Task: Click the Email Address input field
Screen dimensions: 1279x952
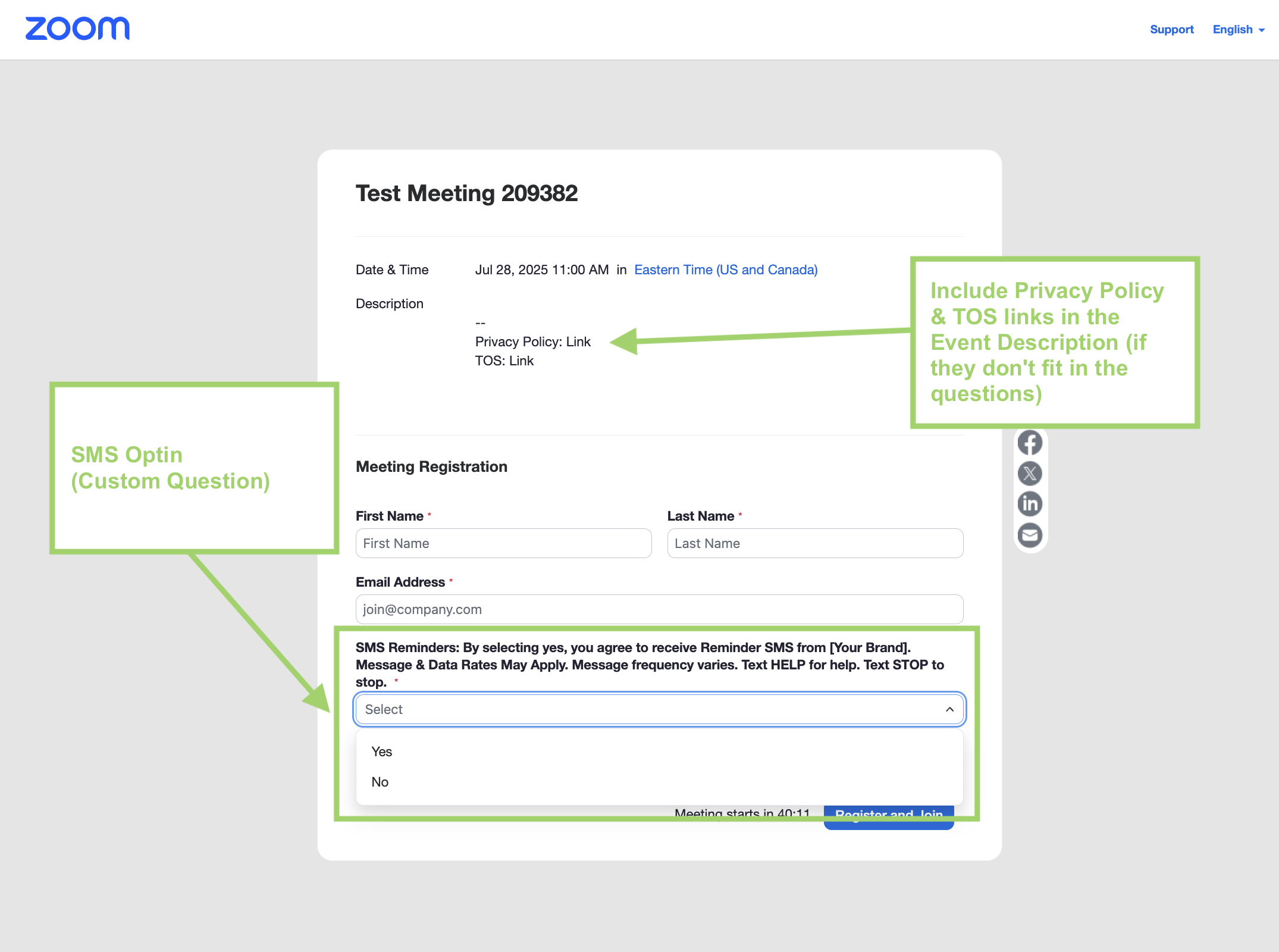Action: coord(659,609)
